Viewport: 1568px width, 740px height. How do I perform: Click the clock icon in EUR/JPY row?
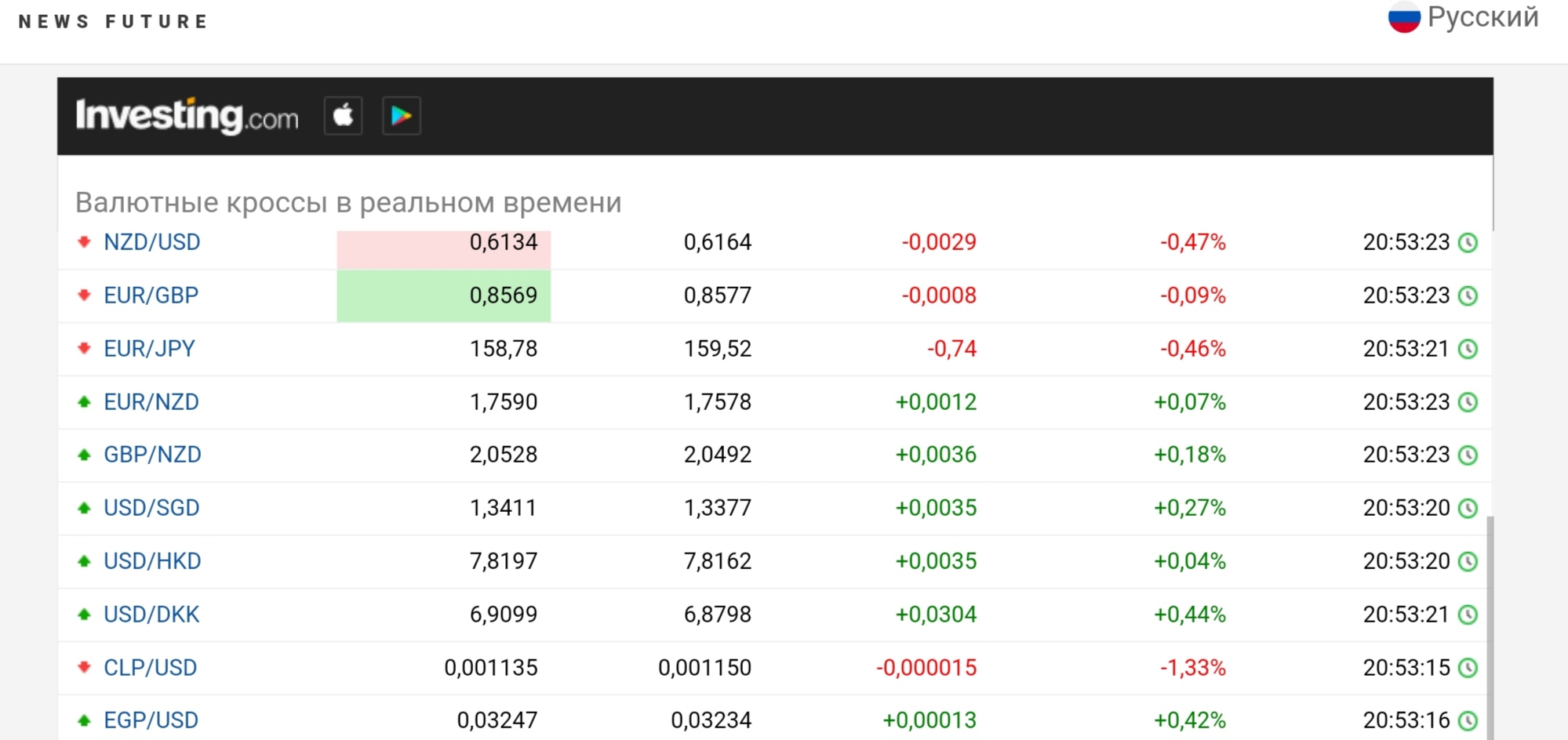pos(1468,350)
